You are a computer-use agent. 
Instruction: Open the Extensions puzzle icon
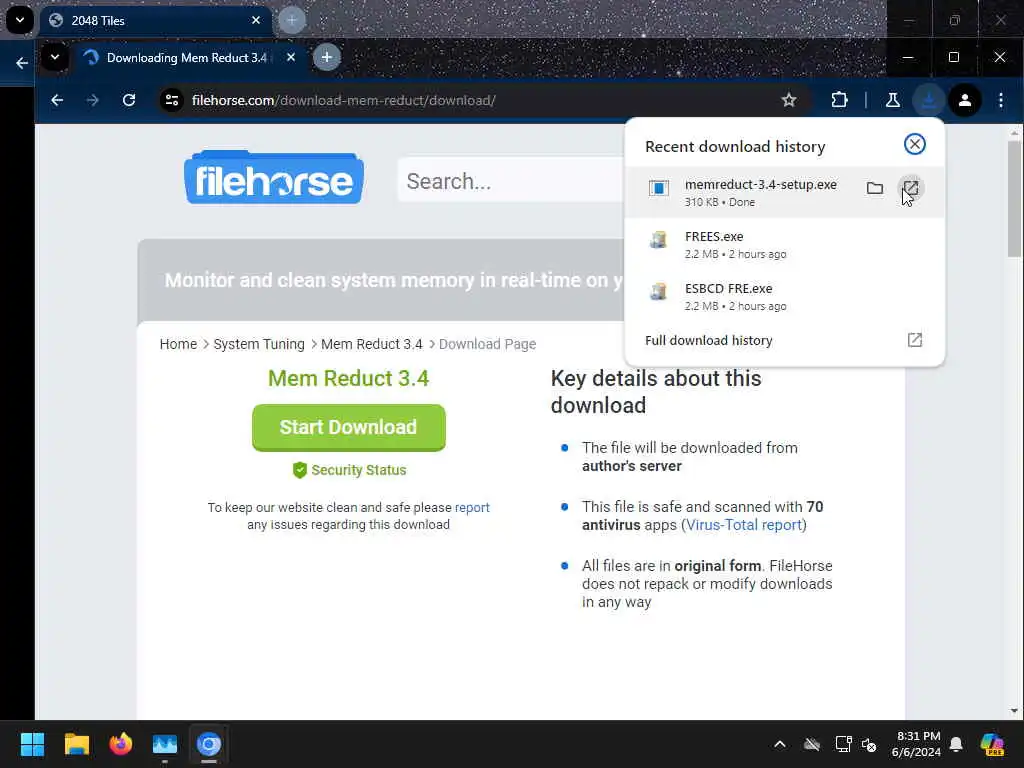pos(839,100)
